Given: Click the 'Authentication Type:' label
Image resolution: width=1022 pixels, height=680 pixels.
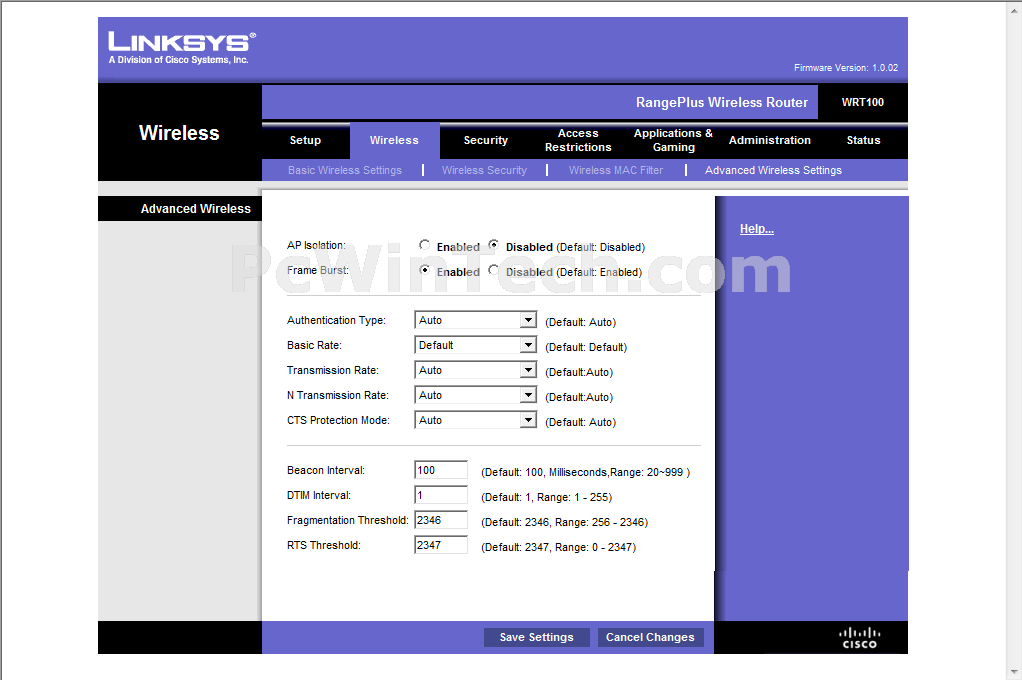Looking at the screenshot, I should click(x=336, y=320).
